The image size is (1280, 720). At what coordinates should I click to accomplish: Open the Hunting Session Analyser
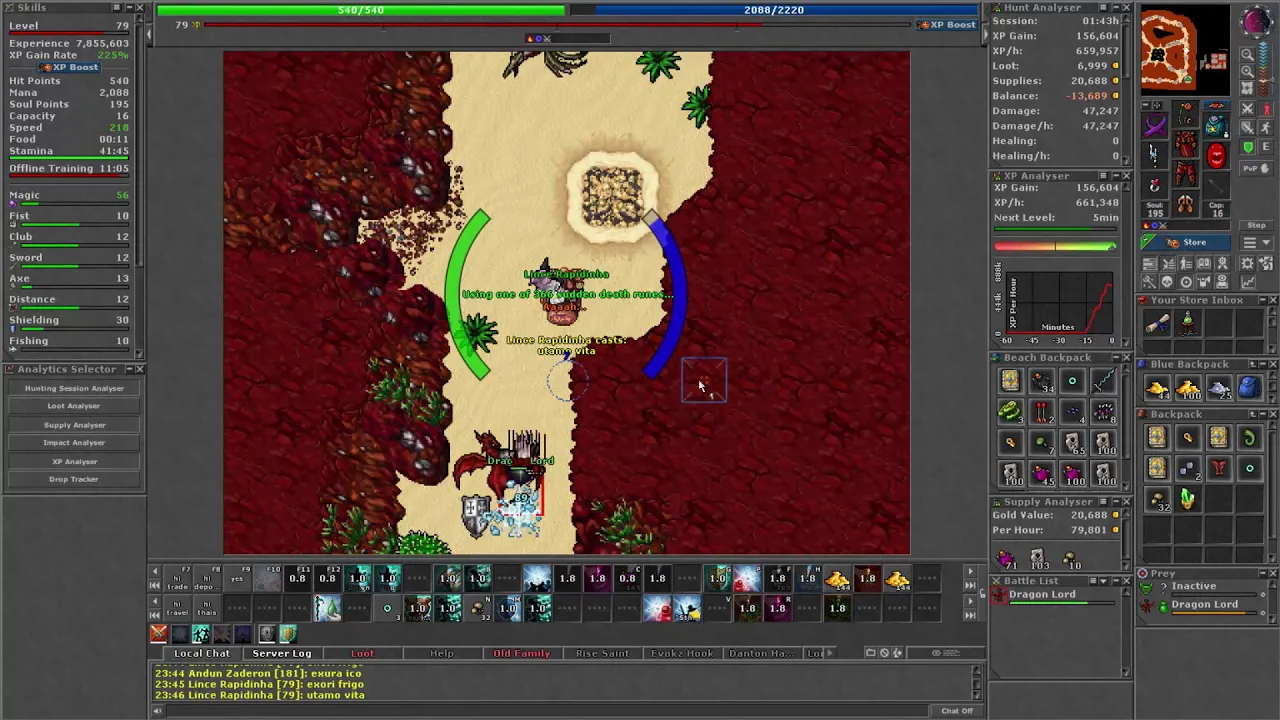coord(74,388)
